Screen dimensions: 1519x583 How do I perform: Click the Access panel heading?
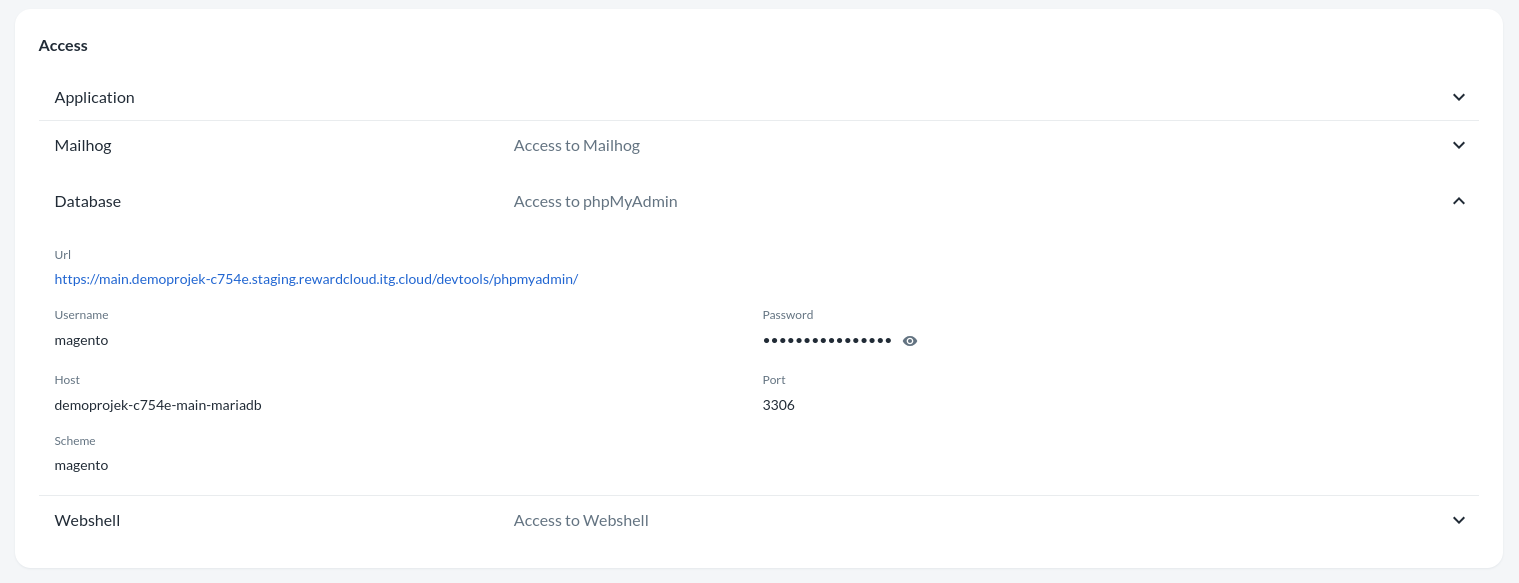point(62,45)
